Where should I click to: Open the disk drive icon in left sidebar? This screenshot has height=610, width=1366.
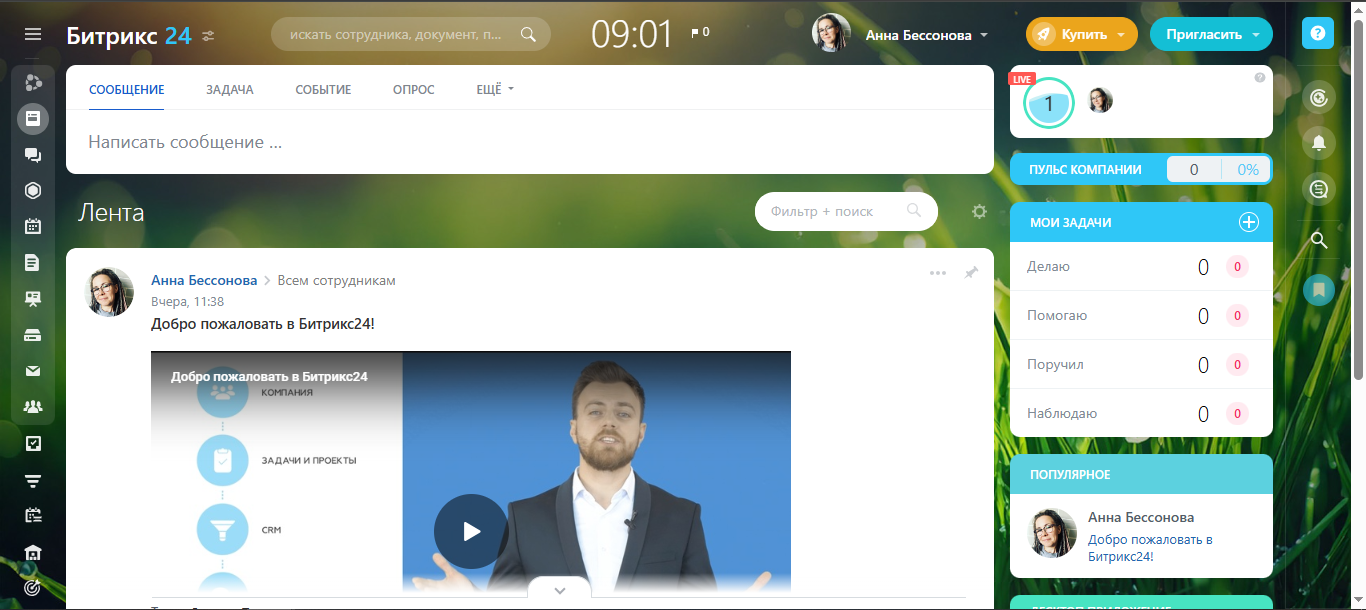33,335
